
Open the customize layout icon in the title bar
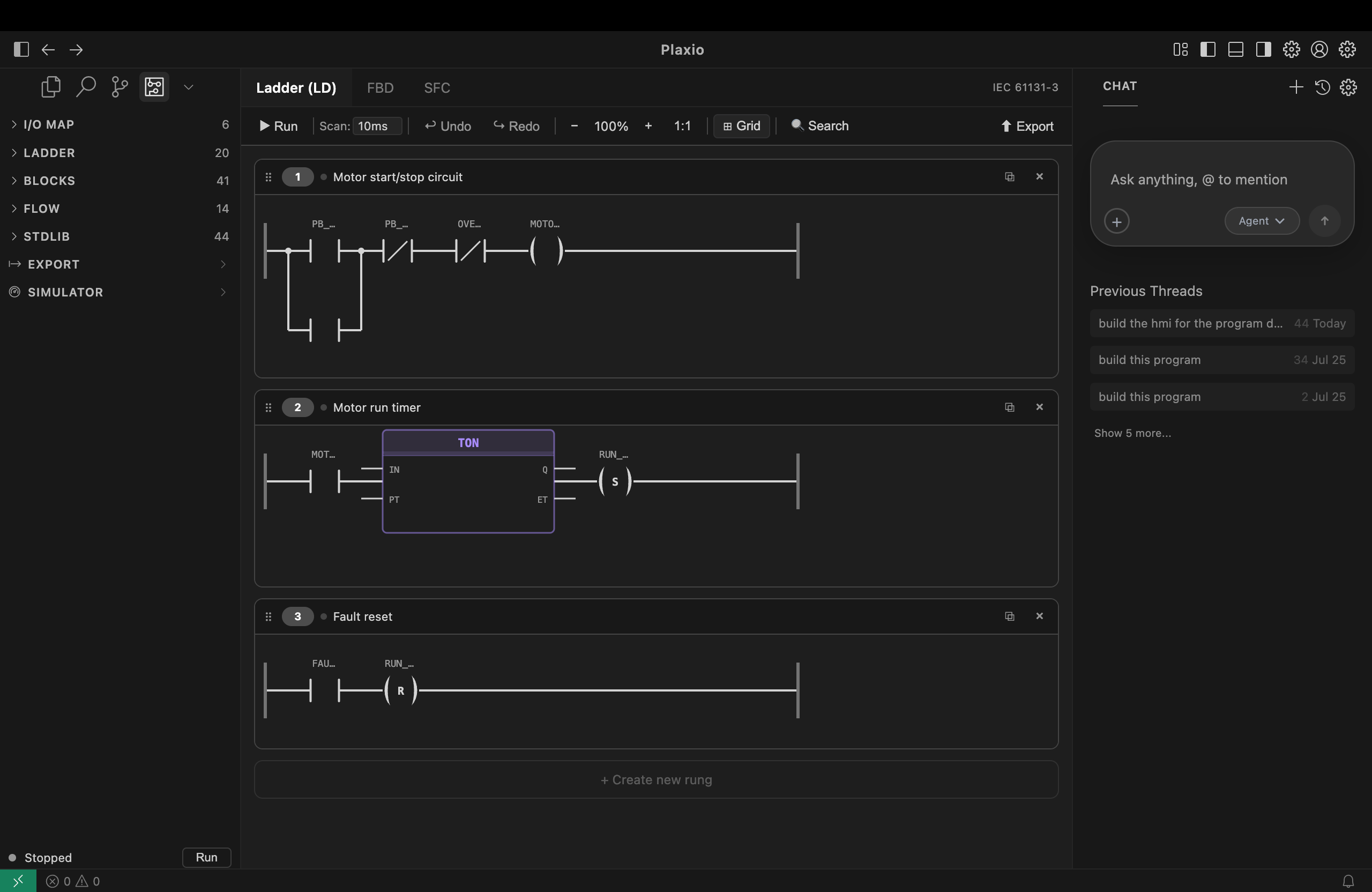click(1180, 50)
